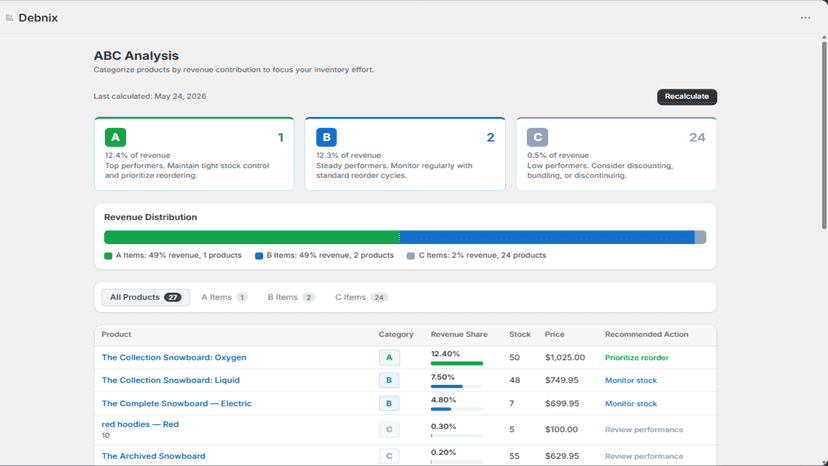Click the vertical page scrollbar
Screen dimensions: 828x466
click(824, 135)
